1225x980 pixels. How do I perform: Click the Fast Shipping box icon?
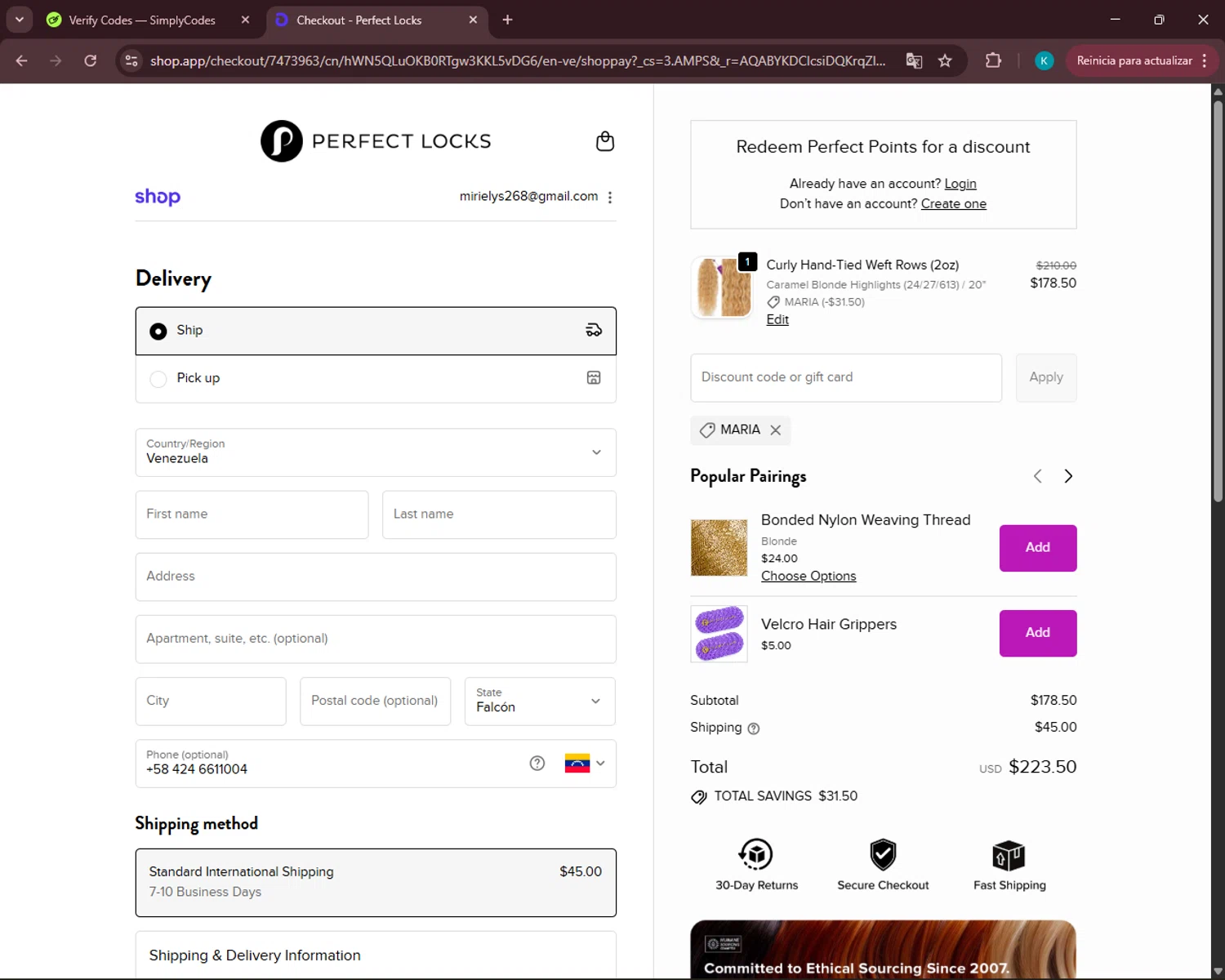(x=1009, y=855)
